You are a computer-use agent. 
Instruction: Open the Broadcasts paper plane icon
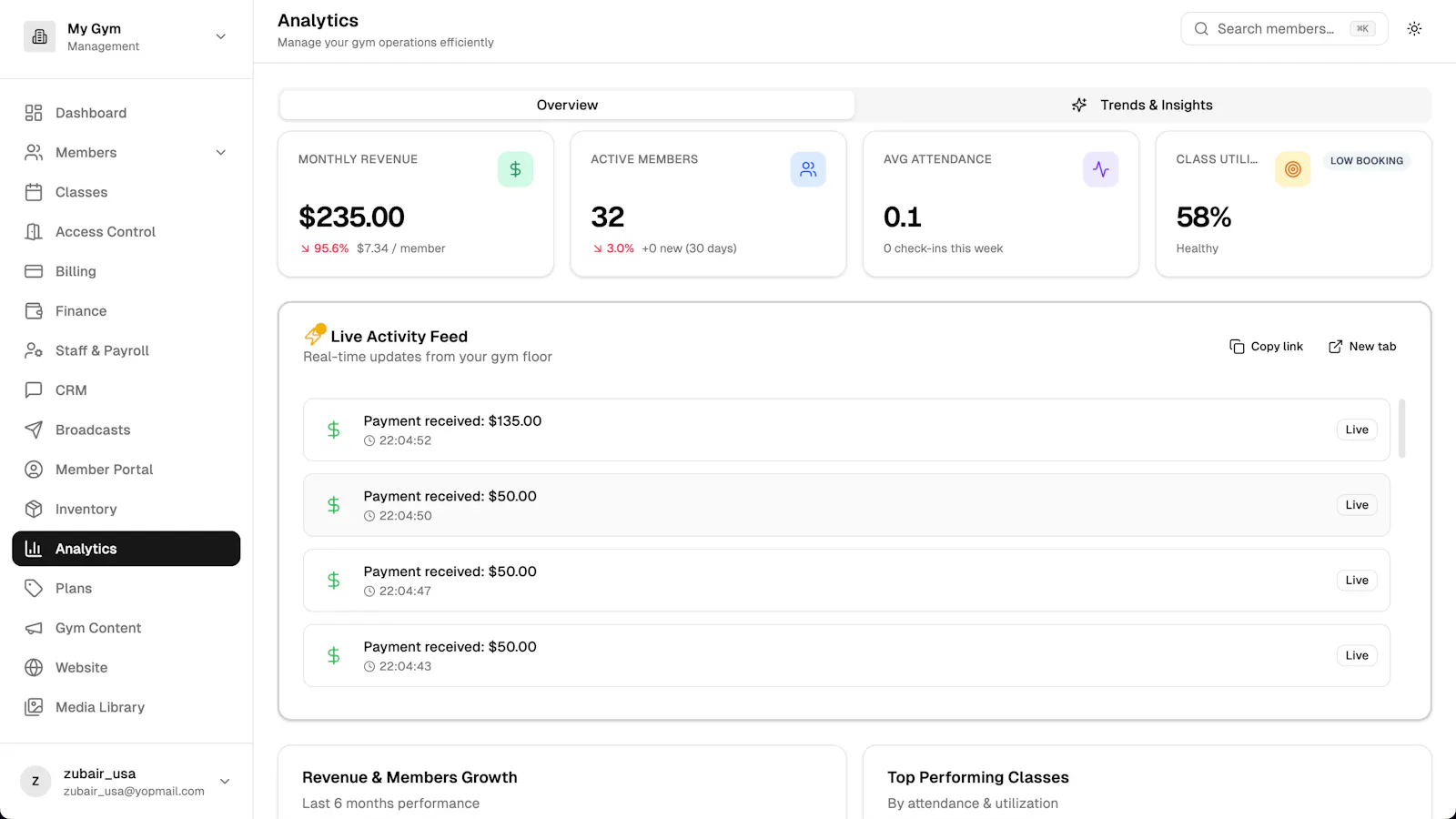tap(34, 430)
